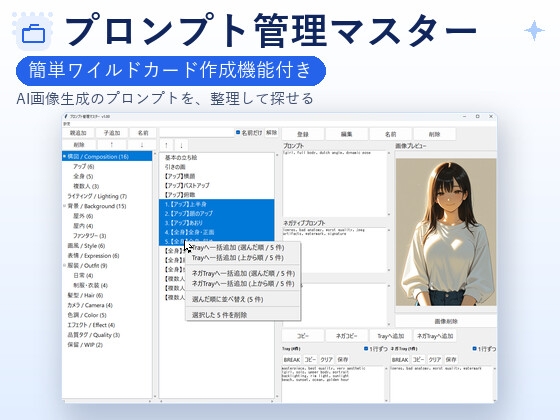Select 【アップ】バストアップ in the prompt list
The height and width of the screenshot is (420, 560).
click(x=186, y=185)
